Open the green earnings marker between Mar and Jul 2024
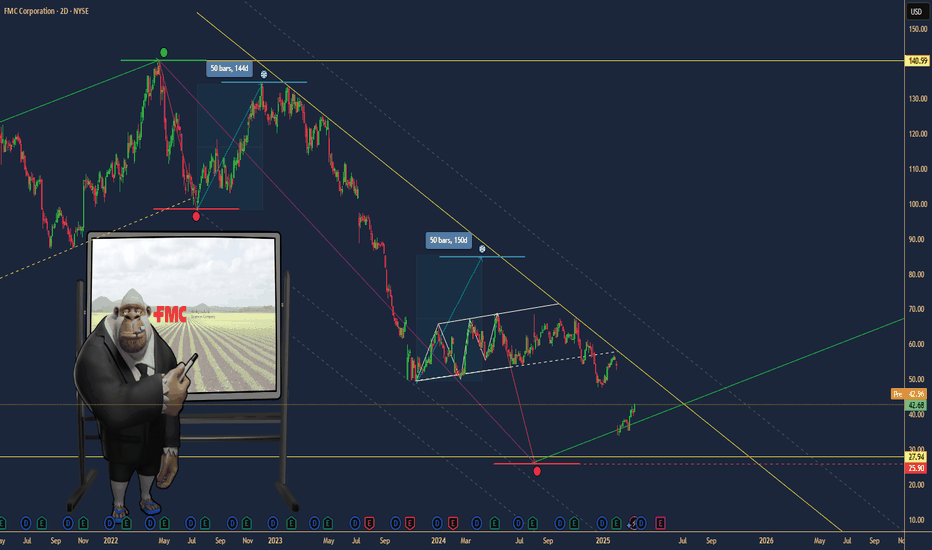 (x=495, y=523)
